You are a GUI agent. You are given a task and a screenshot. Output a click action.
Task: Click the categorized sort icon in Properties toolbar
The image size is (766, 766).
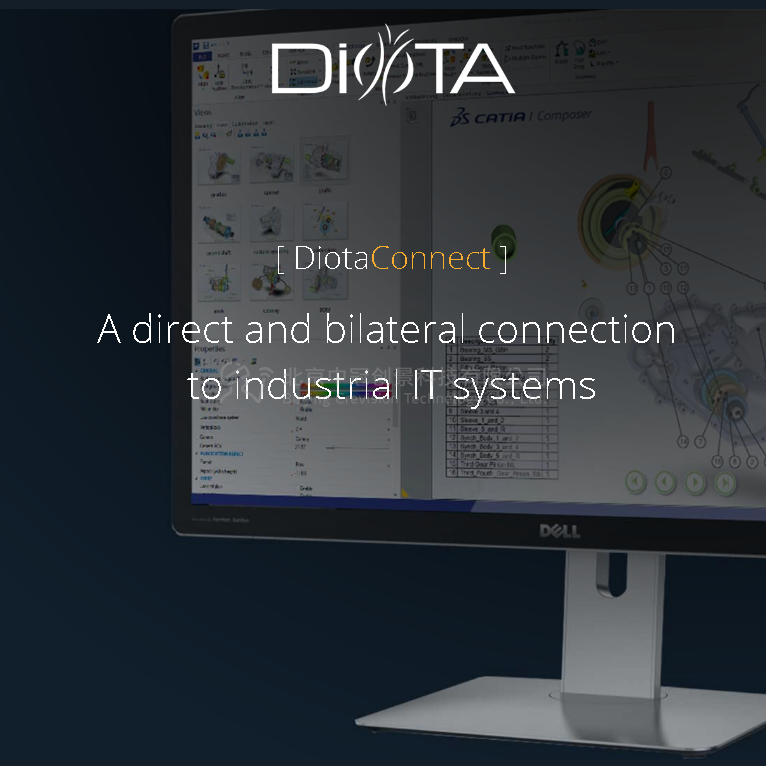tap(197, 362)
